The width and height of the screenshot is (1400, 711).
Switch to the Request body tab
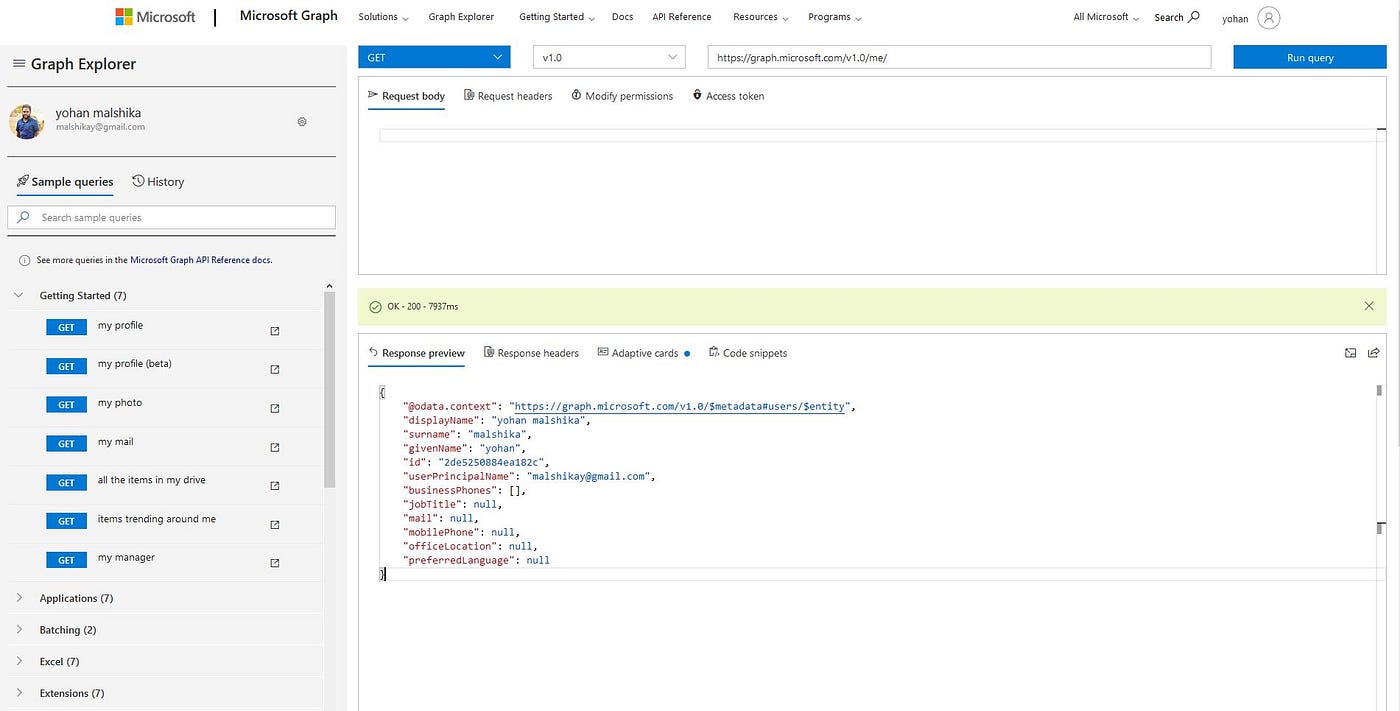[x=407, y=96]
